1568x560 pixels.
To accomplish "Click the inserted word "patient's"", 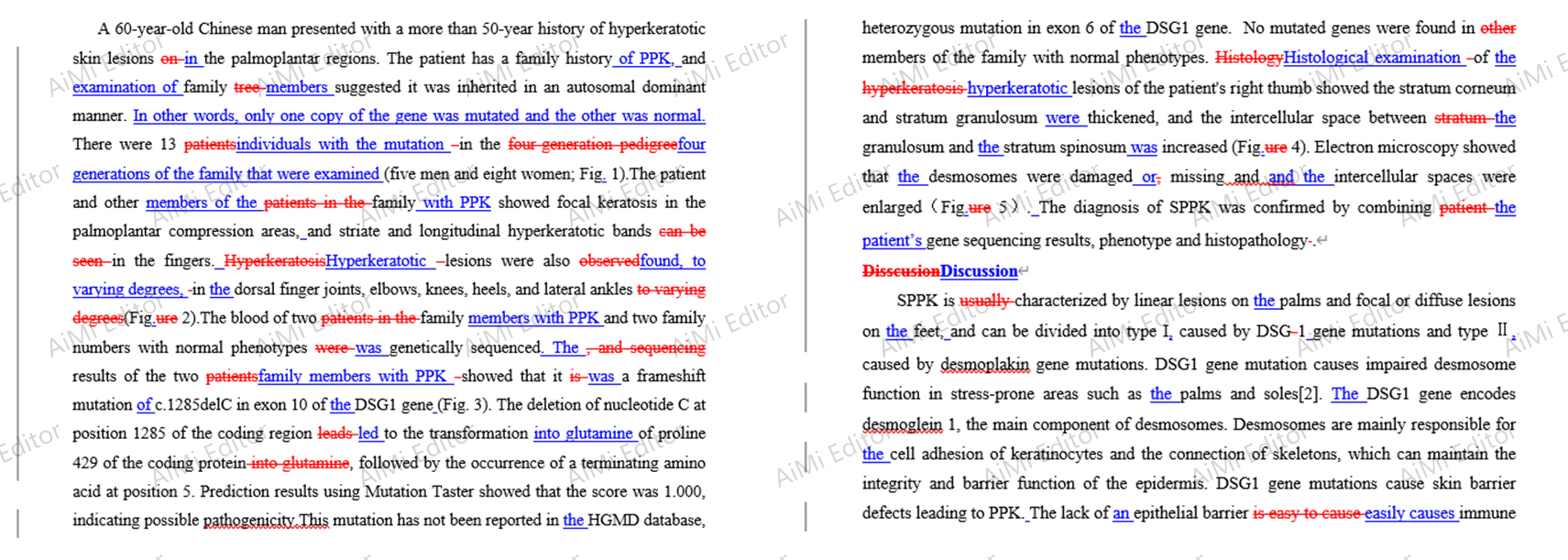I will 892,240.
